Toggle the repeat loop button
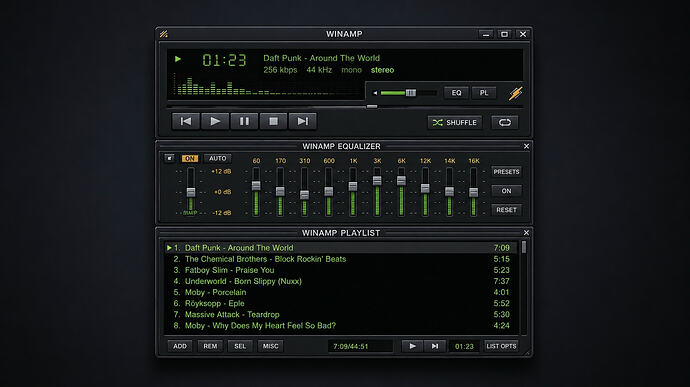Viewport: 690px width, 387px height. (505, 122)
